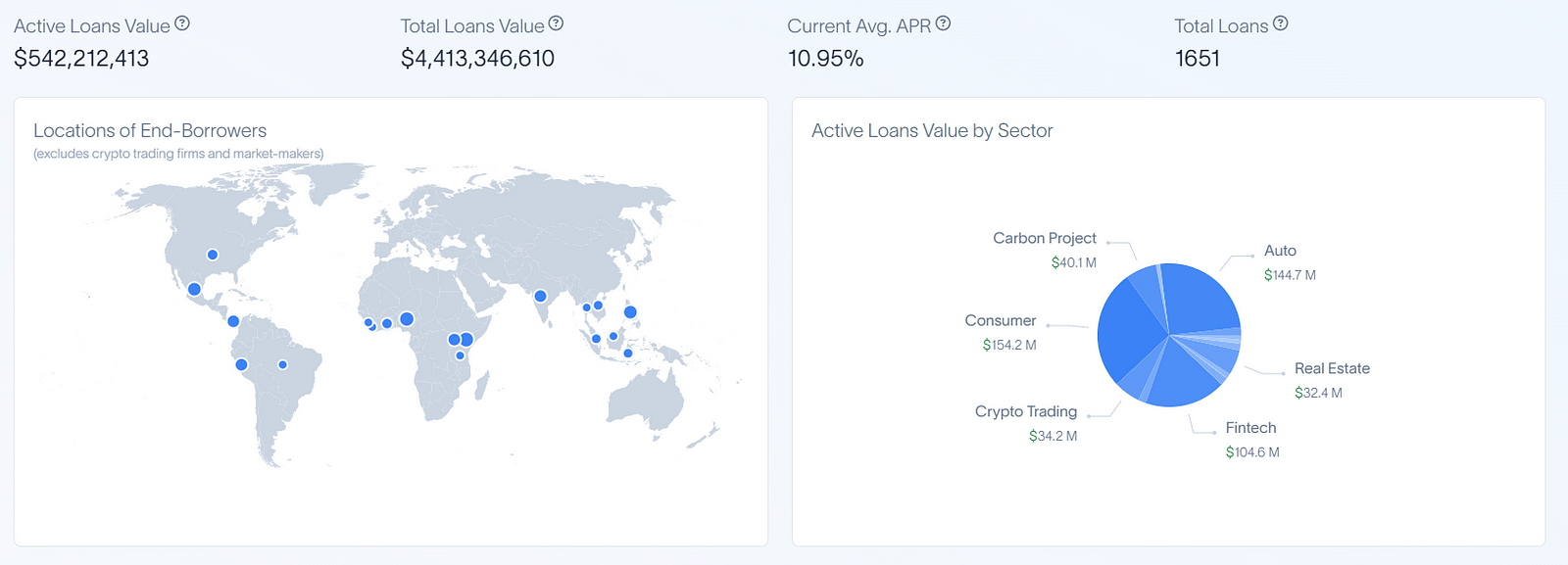Click the help icon beside Active Loans Value

(182, 24)
